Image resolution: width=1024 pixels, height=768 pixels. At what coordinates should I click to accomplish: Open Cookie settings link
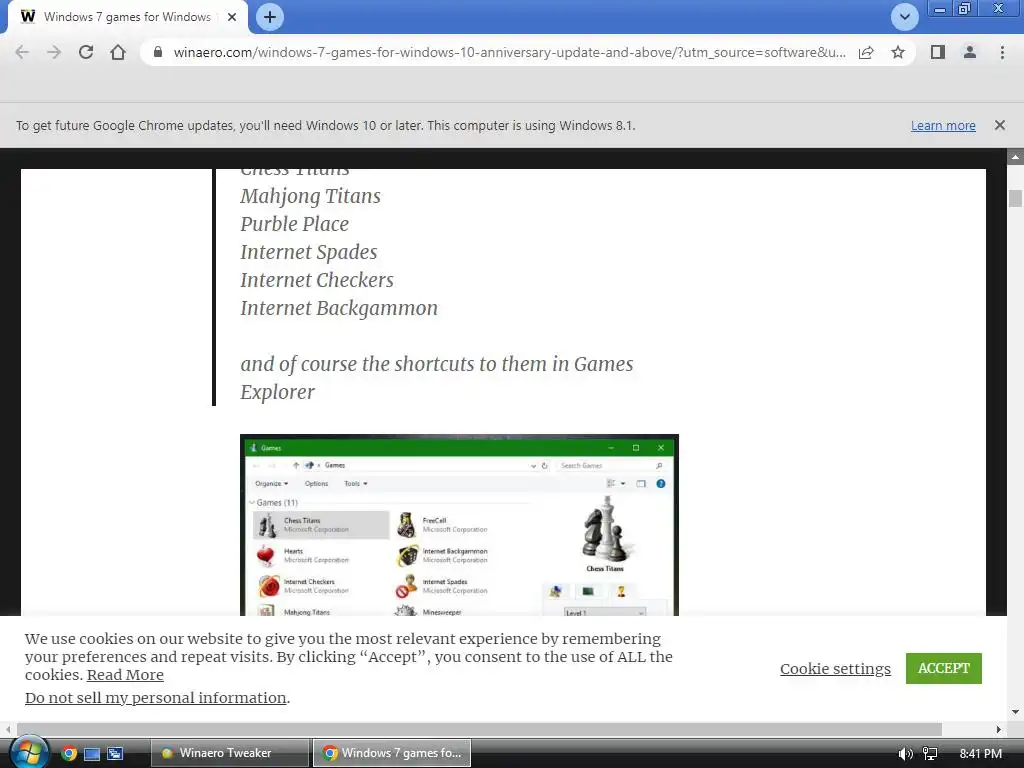click(835, 669)
